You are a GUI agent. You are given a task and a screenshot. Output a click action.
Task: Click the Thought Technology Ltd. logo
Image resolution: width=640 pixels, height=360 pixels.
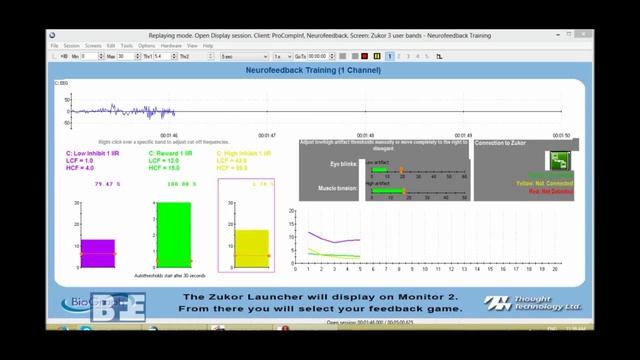pyautogui.click(x=533, y=303)
